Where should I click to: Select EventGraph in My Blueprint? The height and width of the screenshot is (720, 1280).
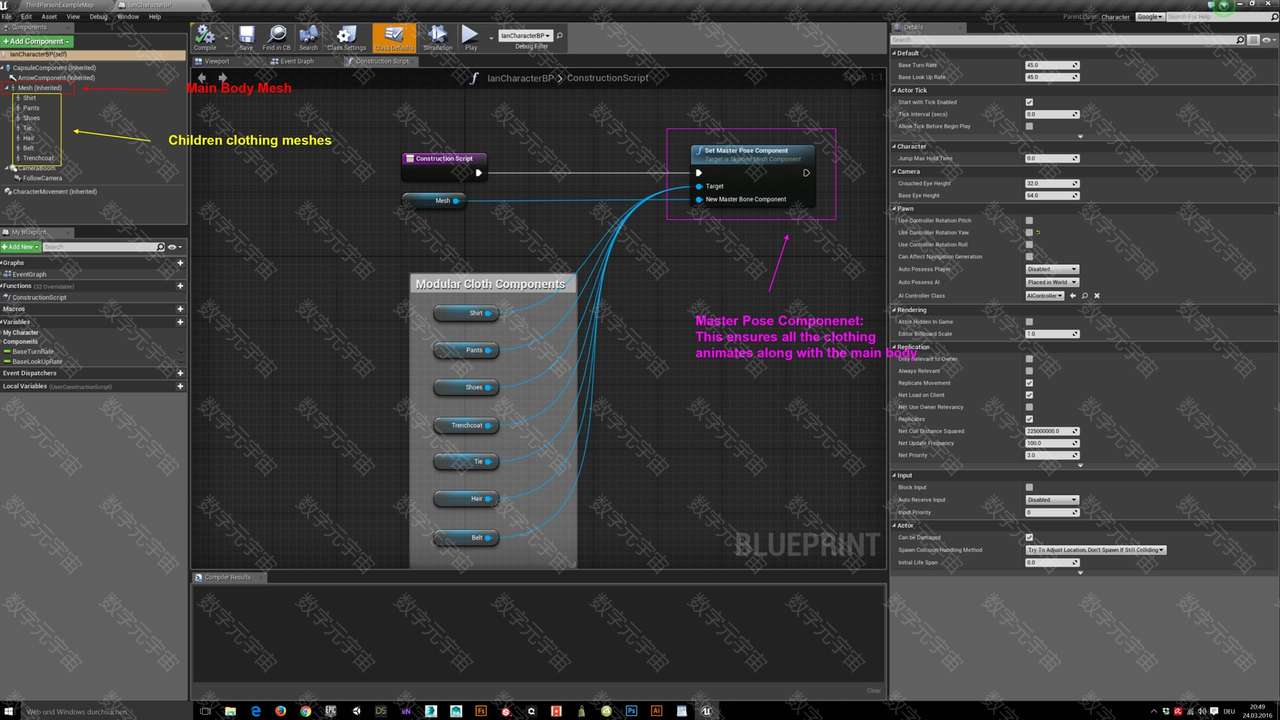tap(29, 274)
